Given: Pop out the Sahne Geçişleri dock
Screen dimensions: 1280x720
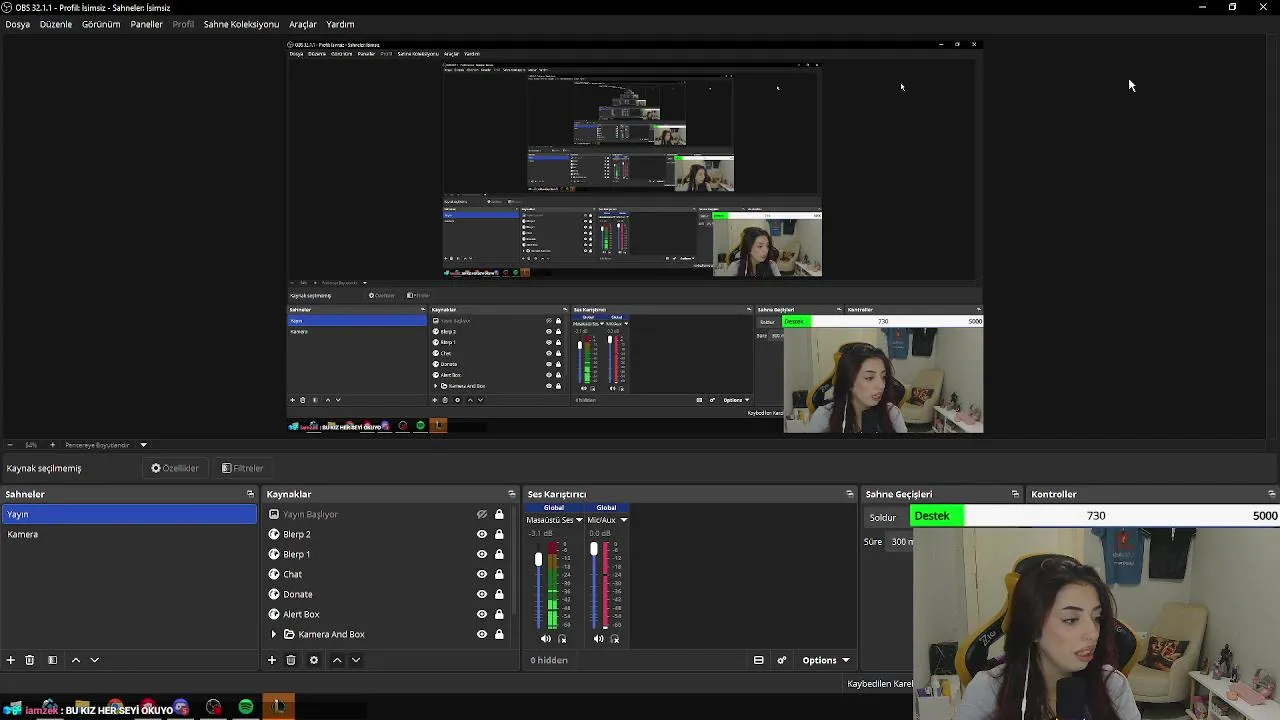Looking at the screenshot, I should pos(1015,494).
